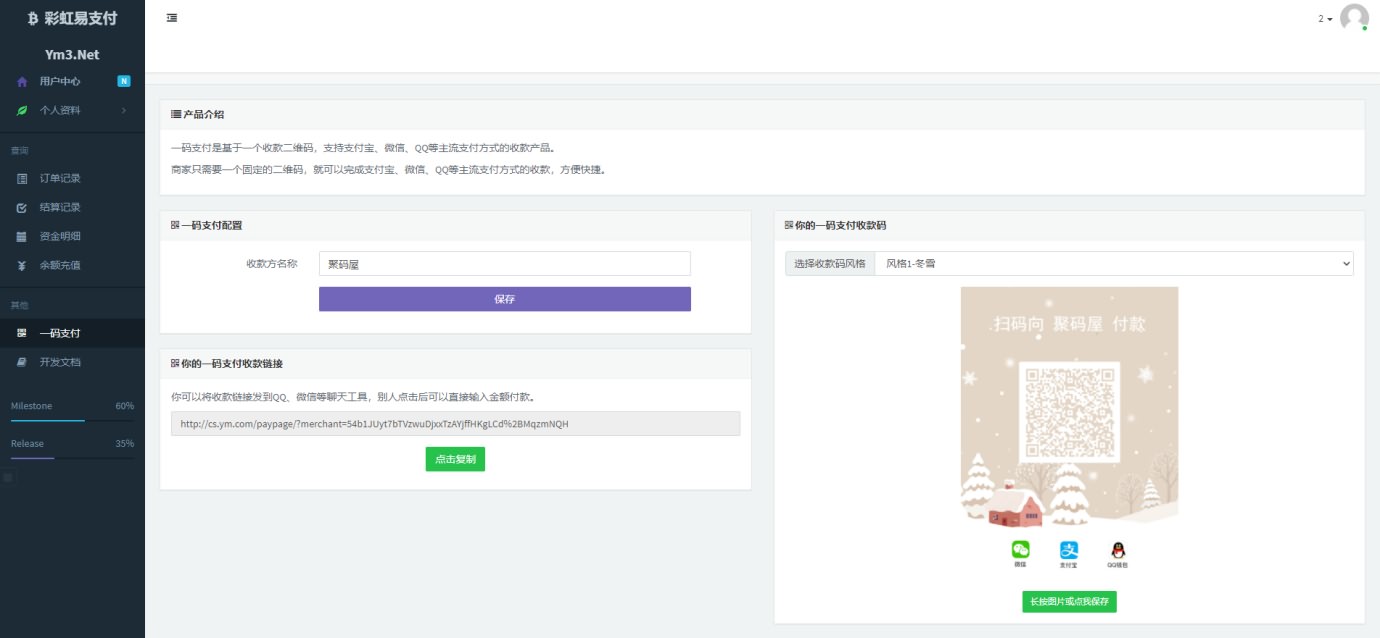Click the green 点击复制 button
The height and width of the screenshot is (638, 1380).
[455, 459]
